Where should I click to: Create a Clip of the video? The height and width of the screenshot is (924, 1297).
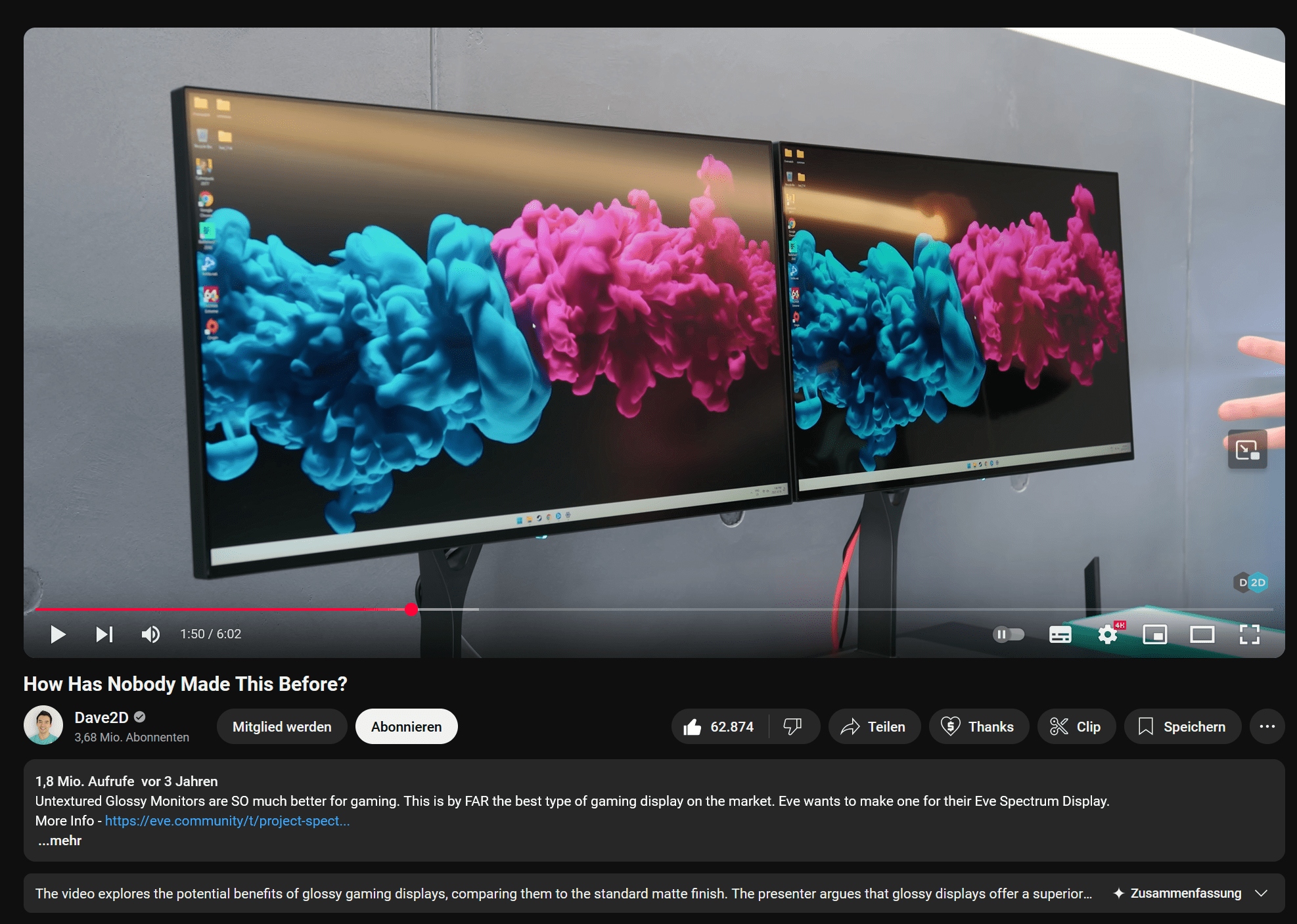click(1076, 726)
